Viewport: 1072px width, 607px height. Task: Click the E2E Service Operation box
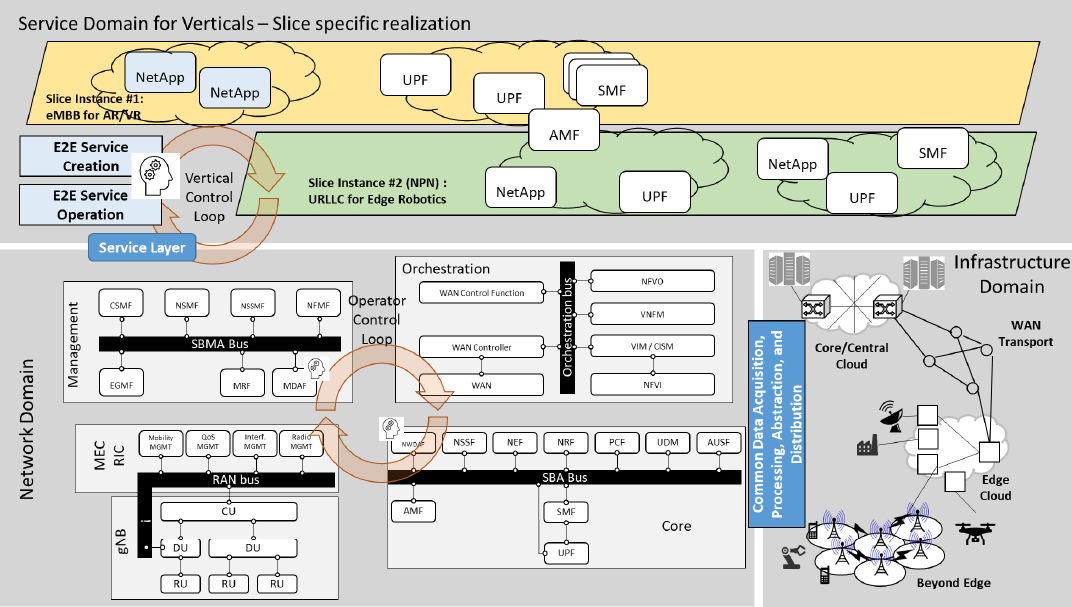(89, 205)
